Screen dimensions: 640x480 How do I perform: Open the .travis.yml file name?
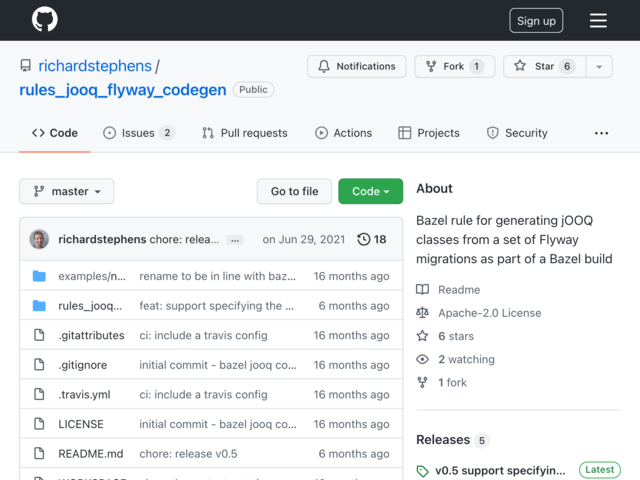pos(84,394)
